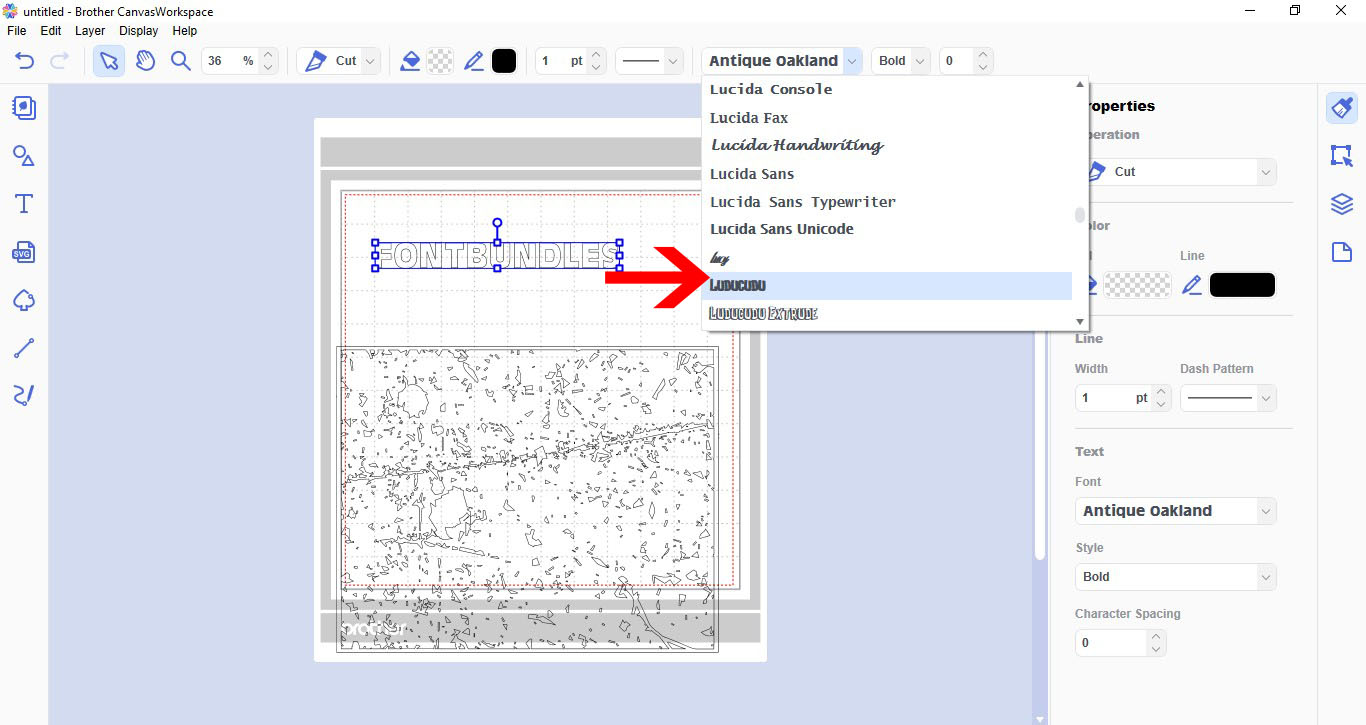Open the Display menu
This screenshot has width=1366, height=725.
(x=138, y=30)
